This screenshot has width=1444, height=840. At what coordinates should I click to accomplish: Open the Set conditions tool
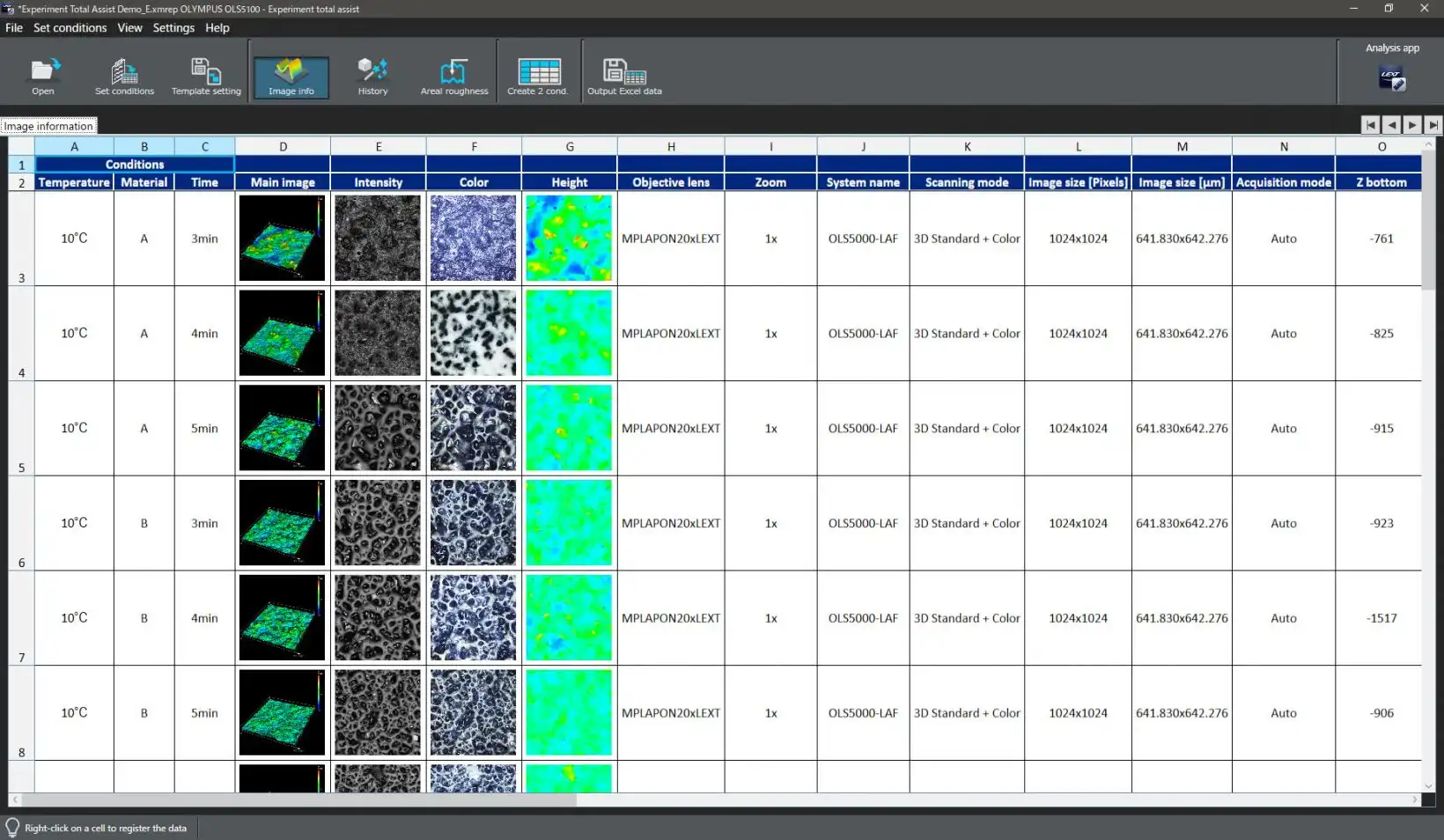click(x=124, y=76)
